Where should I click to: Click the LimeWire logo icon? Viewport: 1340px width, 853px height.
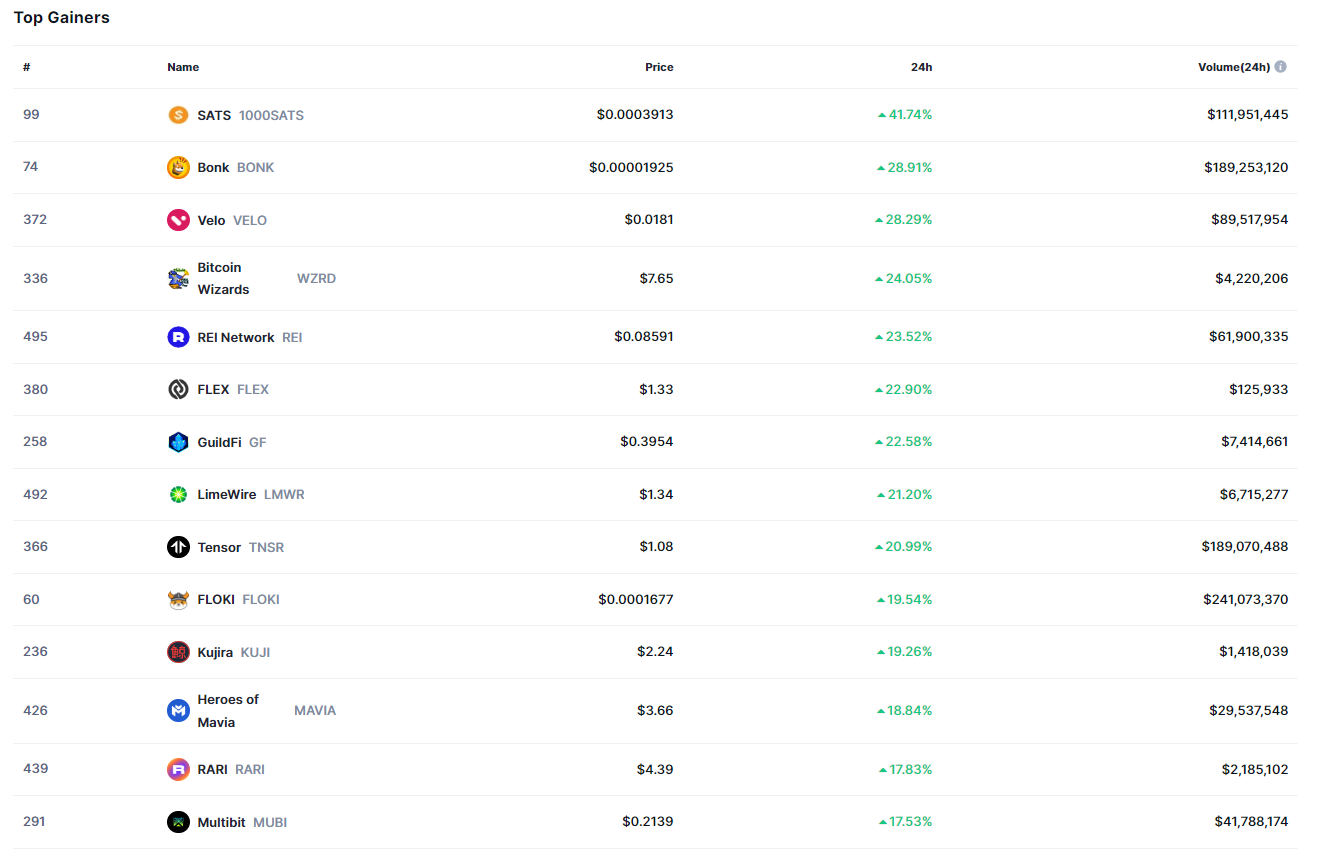(178, 494)
